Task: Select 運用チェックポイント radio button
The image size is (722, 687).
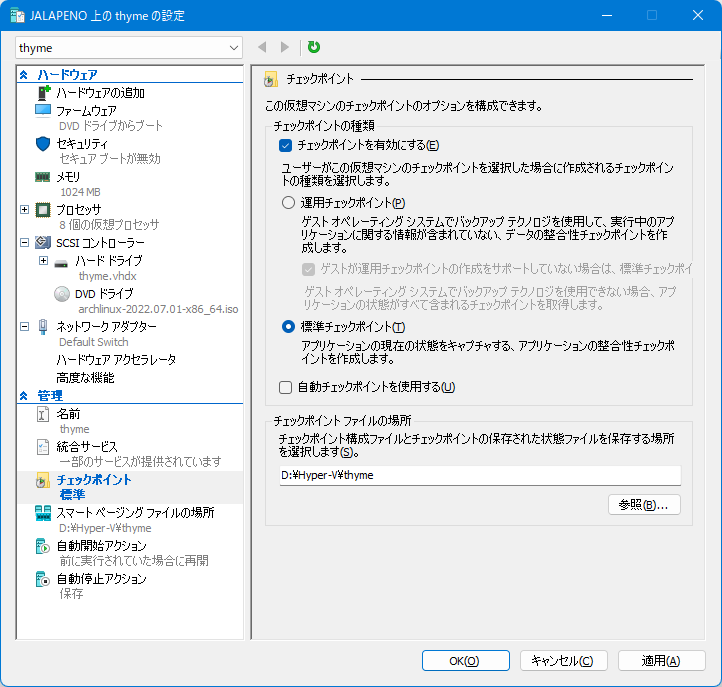Action: [x=288, y=203]
